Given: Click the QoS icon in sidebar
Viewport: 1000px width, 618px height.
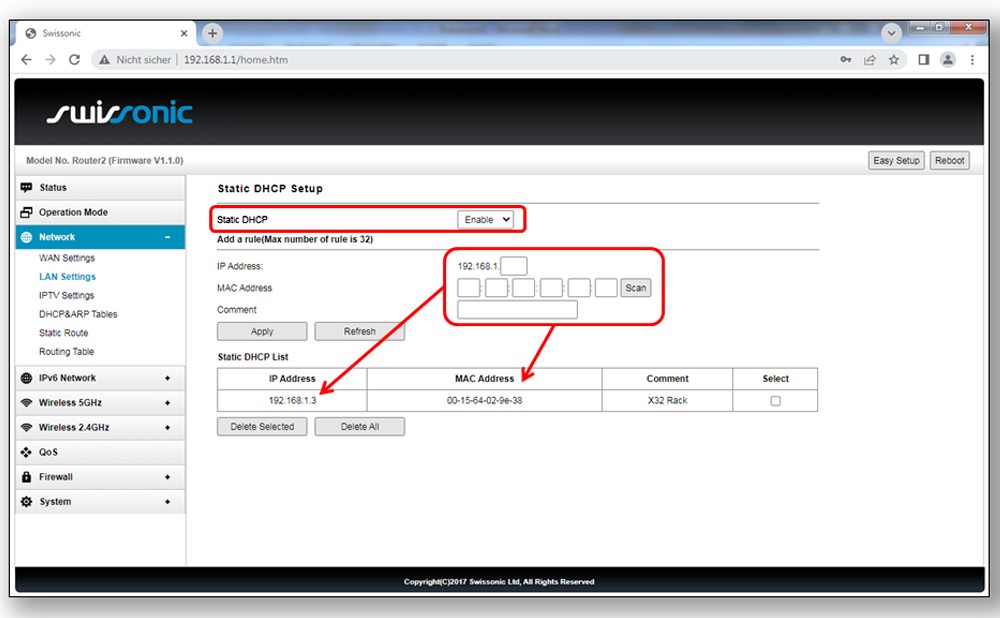Looking at the screenshot, I should [27, 452].
